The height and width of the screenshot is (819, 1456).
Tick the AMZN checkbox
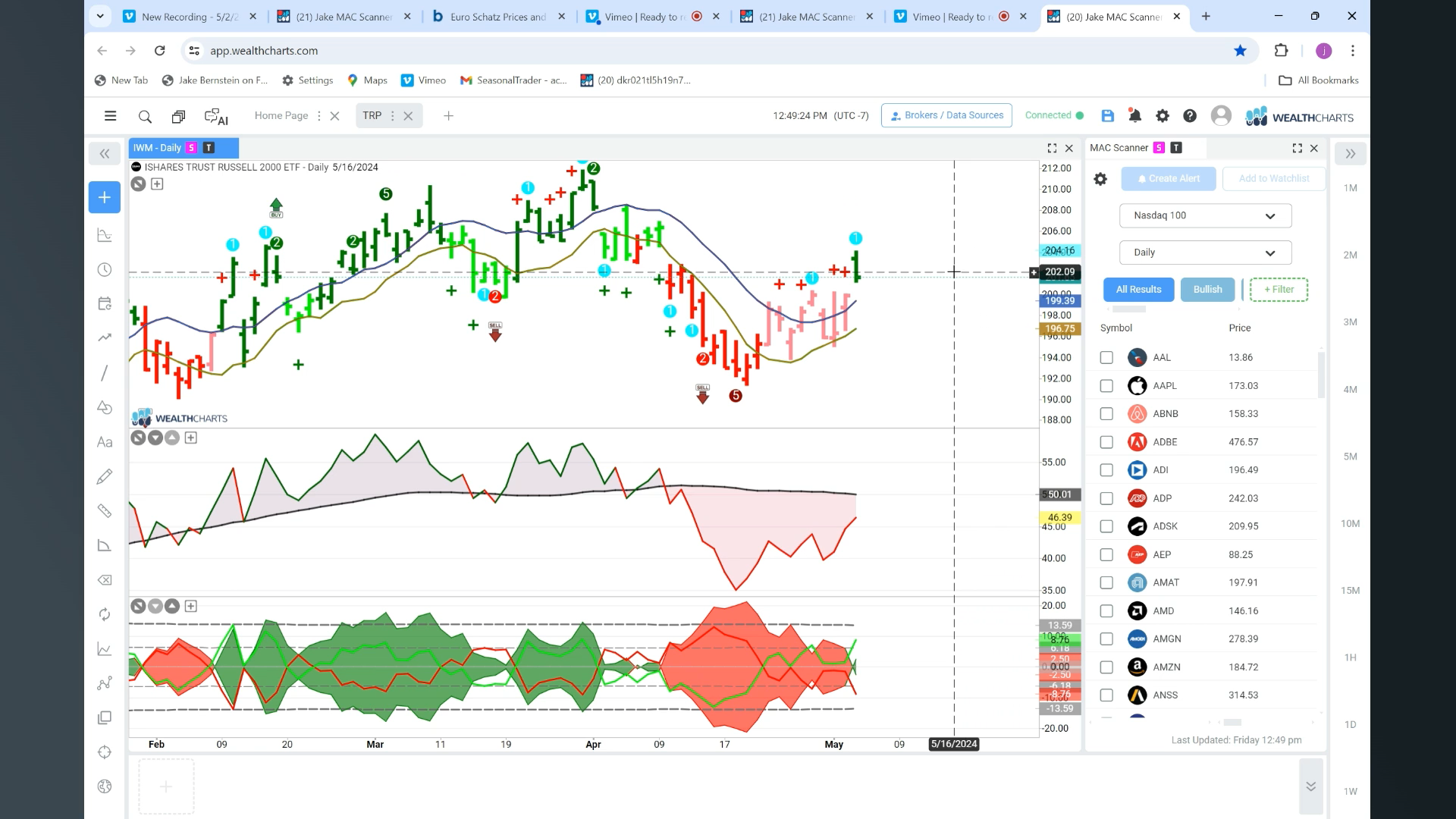[1106, 667]
